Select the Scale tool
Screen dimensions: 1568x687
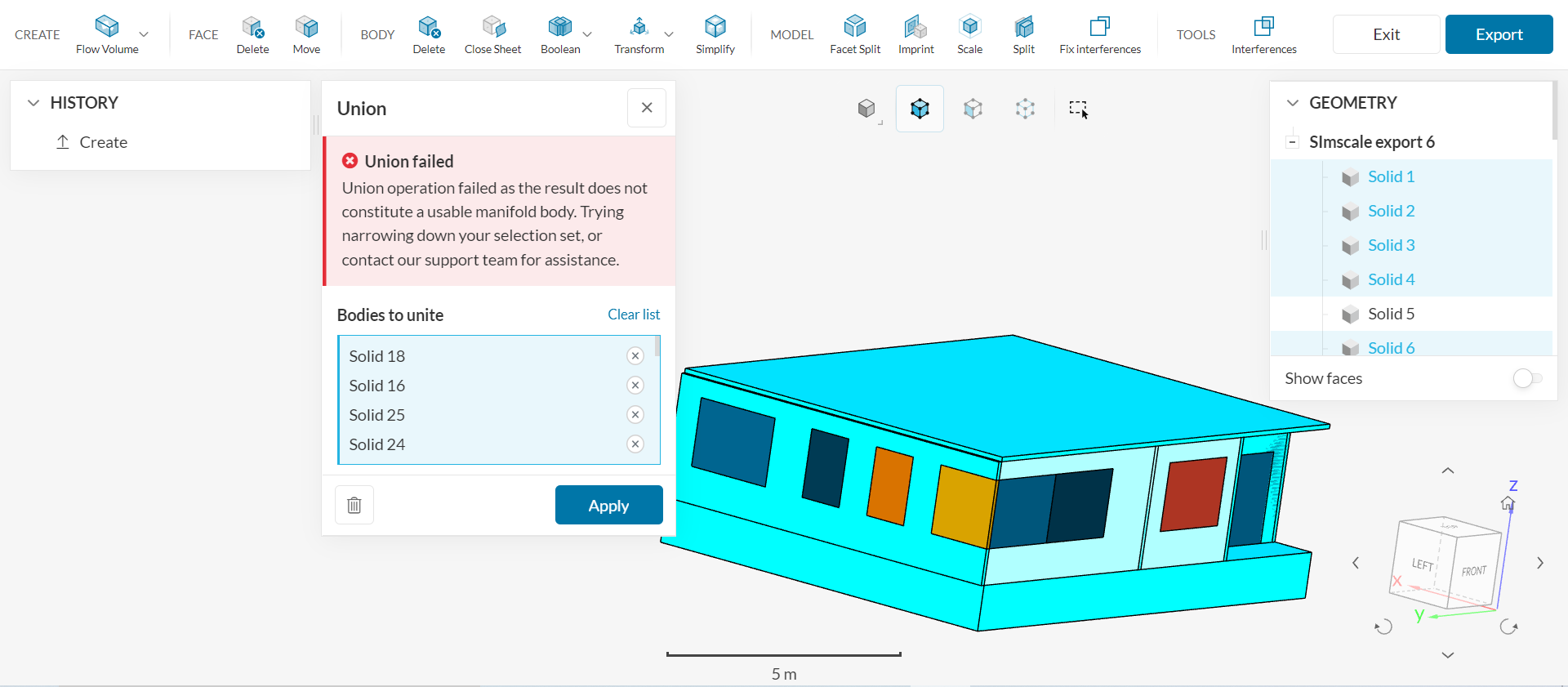[x=970, y=34]
